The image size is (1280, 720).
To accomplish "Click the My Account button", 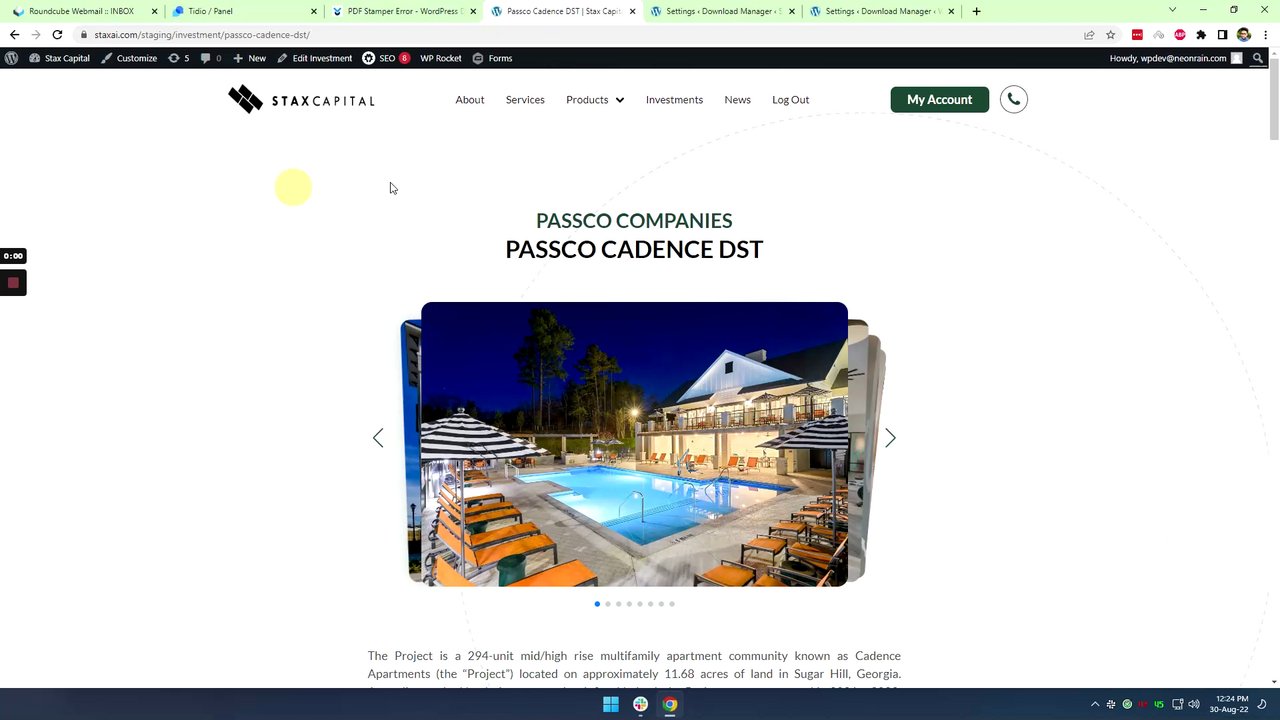I will click(x=939, y=100).
